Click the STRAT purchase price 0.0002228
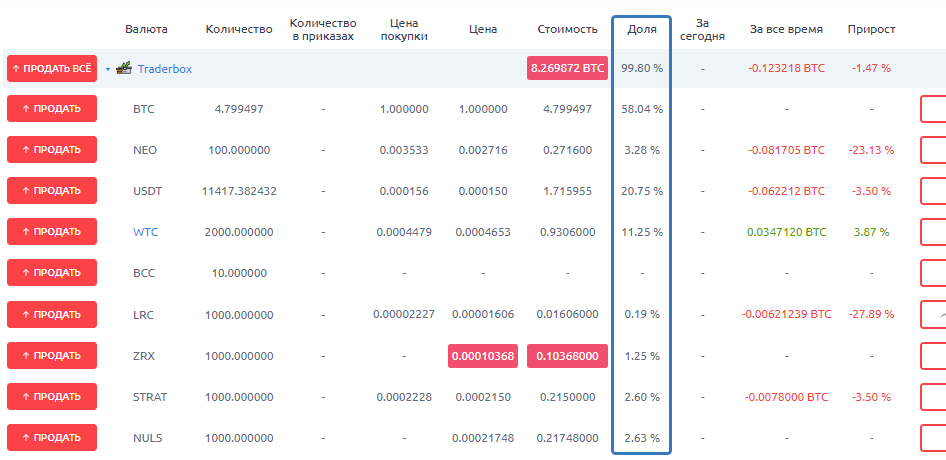 [404, 397]
